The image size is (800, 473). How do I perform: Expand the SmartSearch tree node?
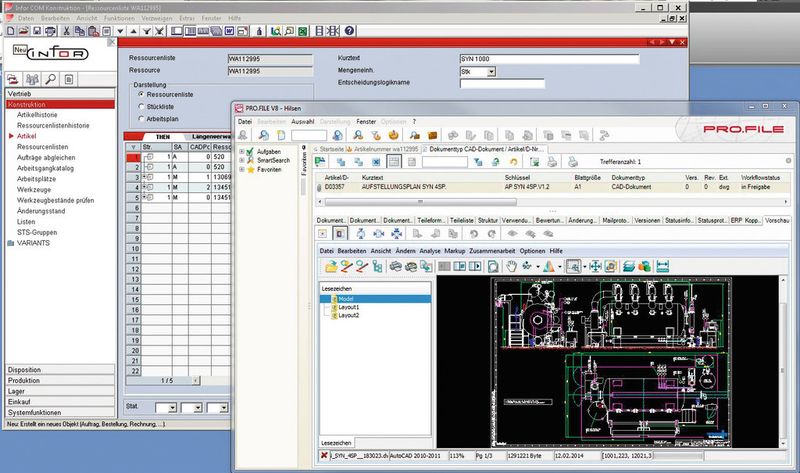point(241,160)
